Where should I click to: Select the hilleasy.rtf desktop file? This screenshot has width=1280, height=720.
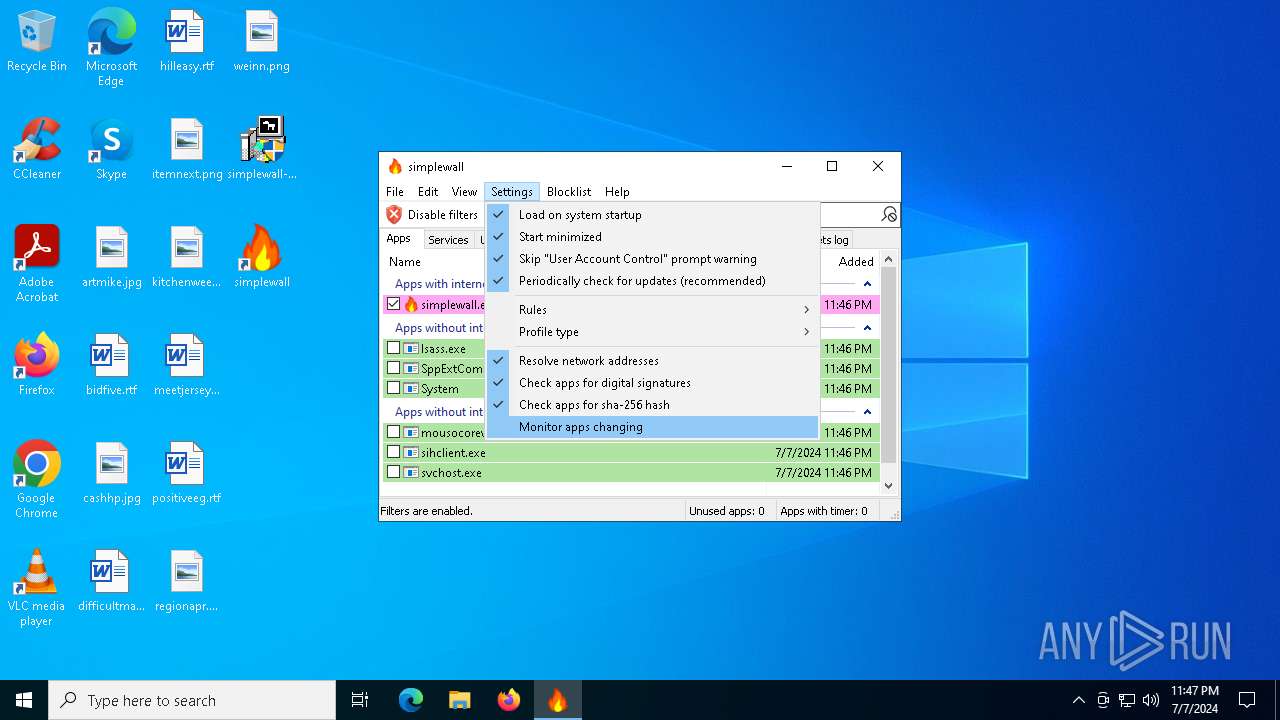pos(186,42)
